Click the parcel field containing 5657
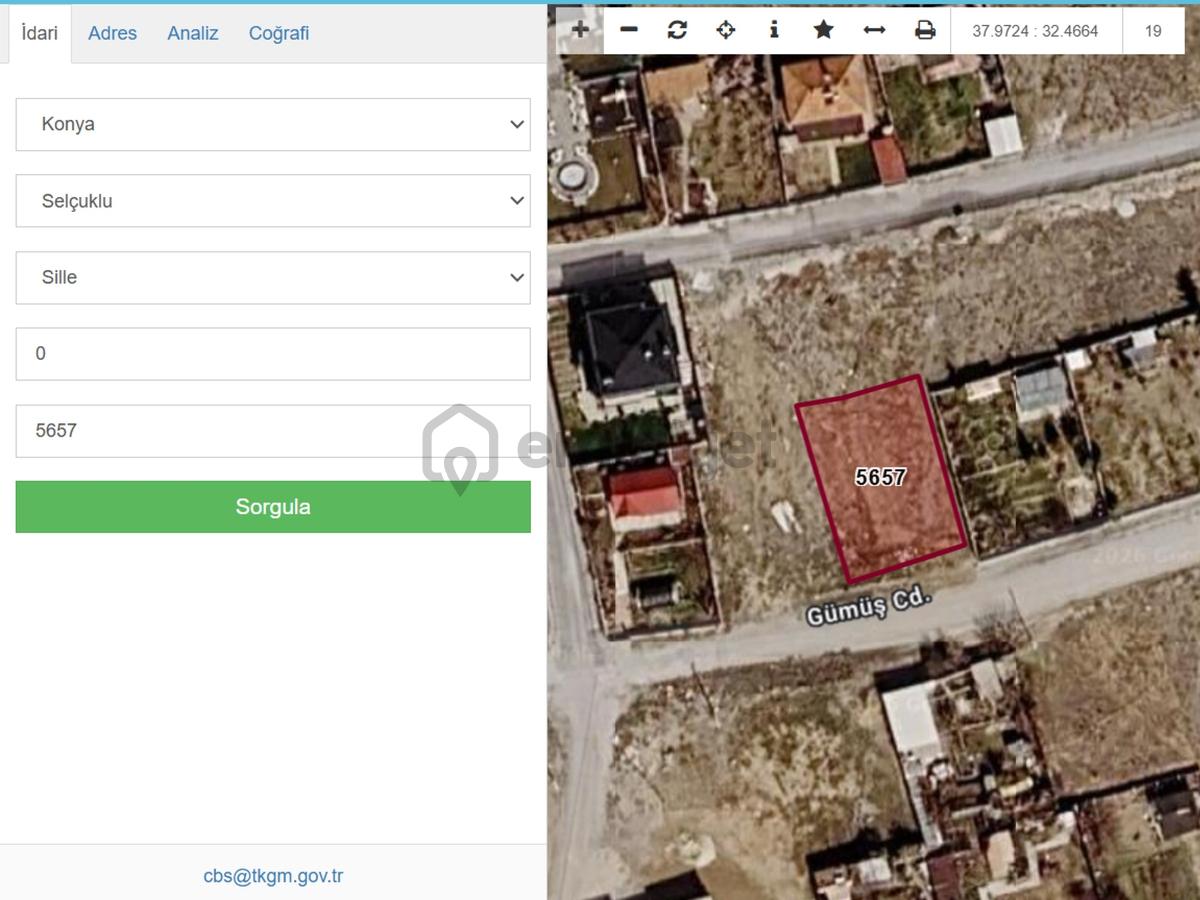 [273, 431]
